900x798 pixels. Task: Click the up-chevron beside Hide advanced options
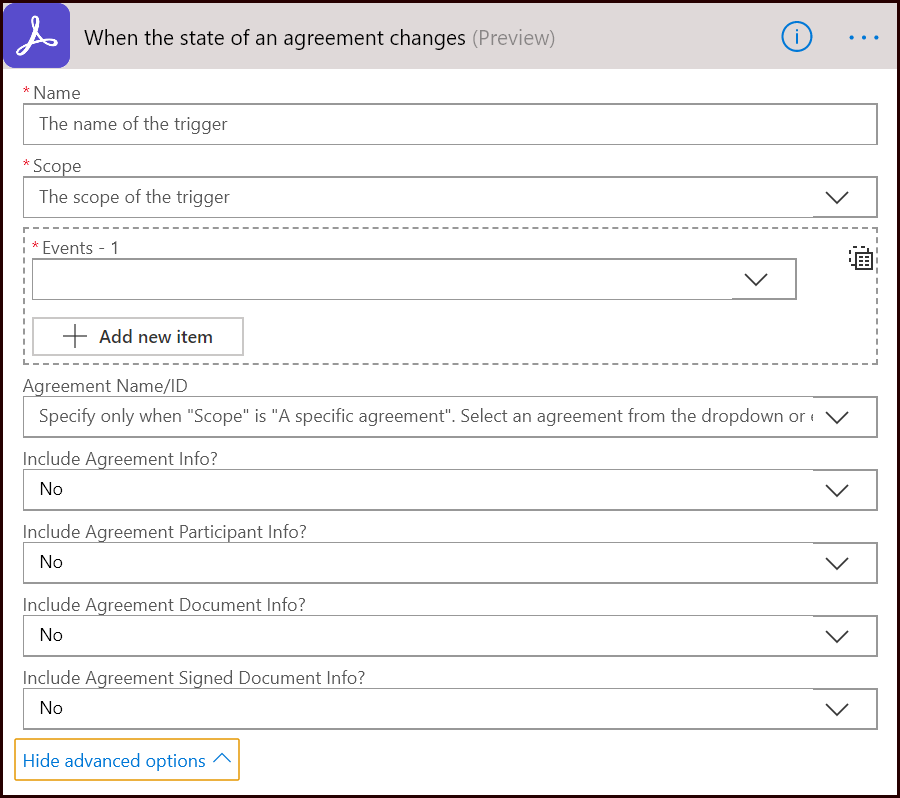(222, 760)
